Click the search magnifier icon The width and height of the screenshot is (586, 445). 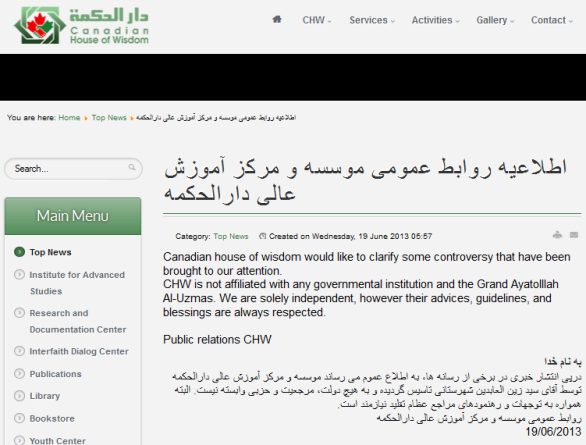pyautogui.click(x=132, y=167)
